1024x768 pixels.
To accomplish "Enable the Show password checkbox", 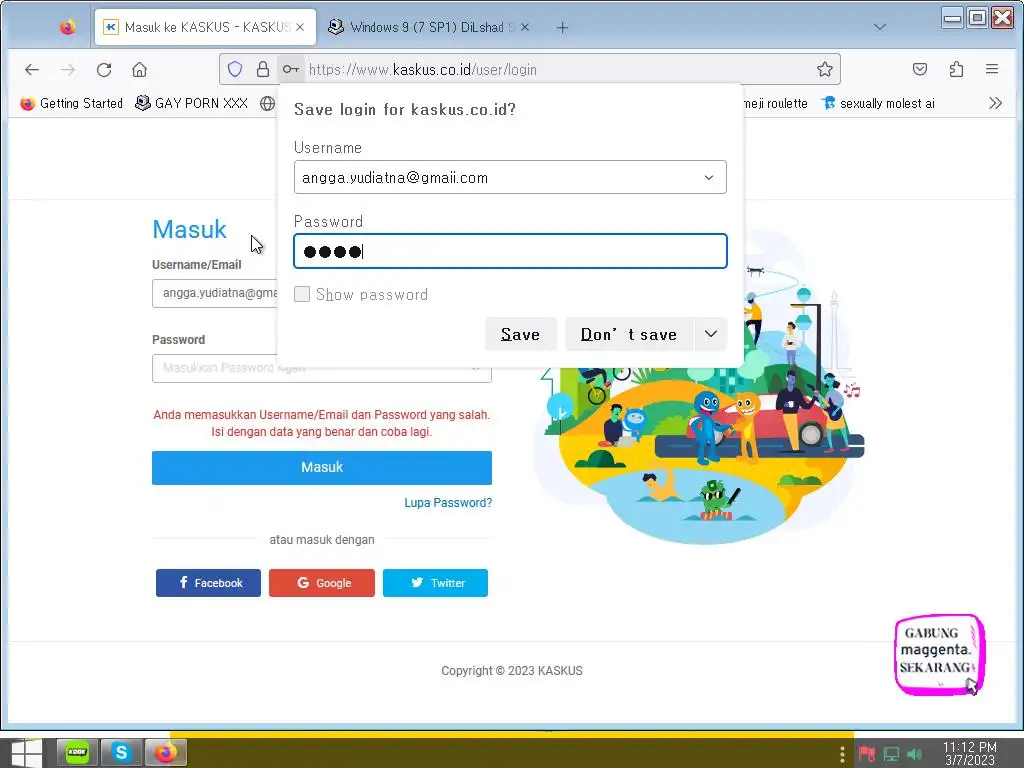I will pos(302,294).
